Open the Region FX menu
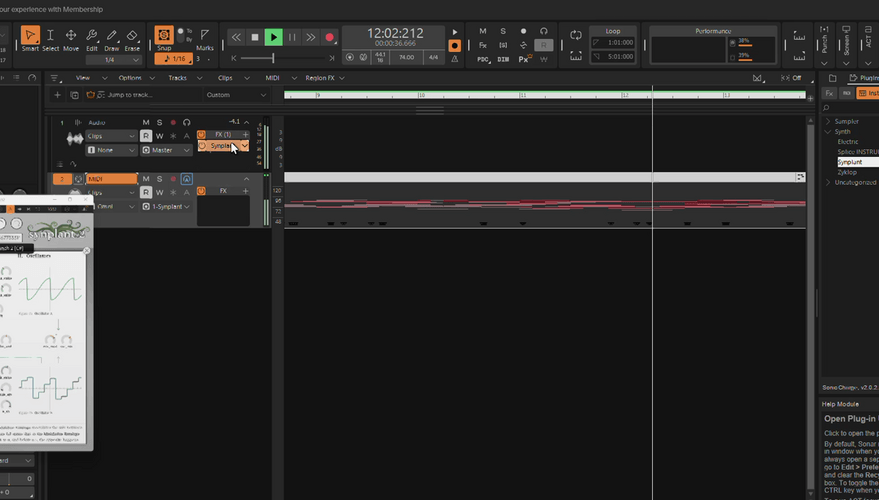 pos(321,77)
